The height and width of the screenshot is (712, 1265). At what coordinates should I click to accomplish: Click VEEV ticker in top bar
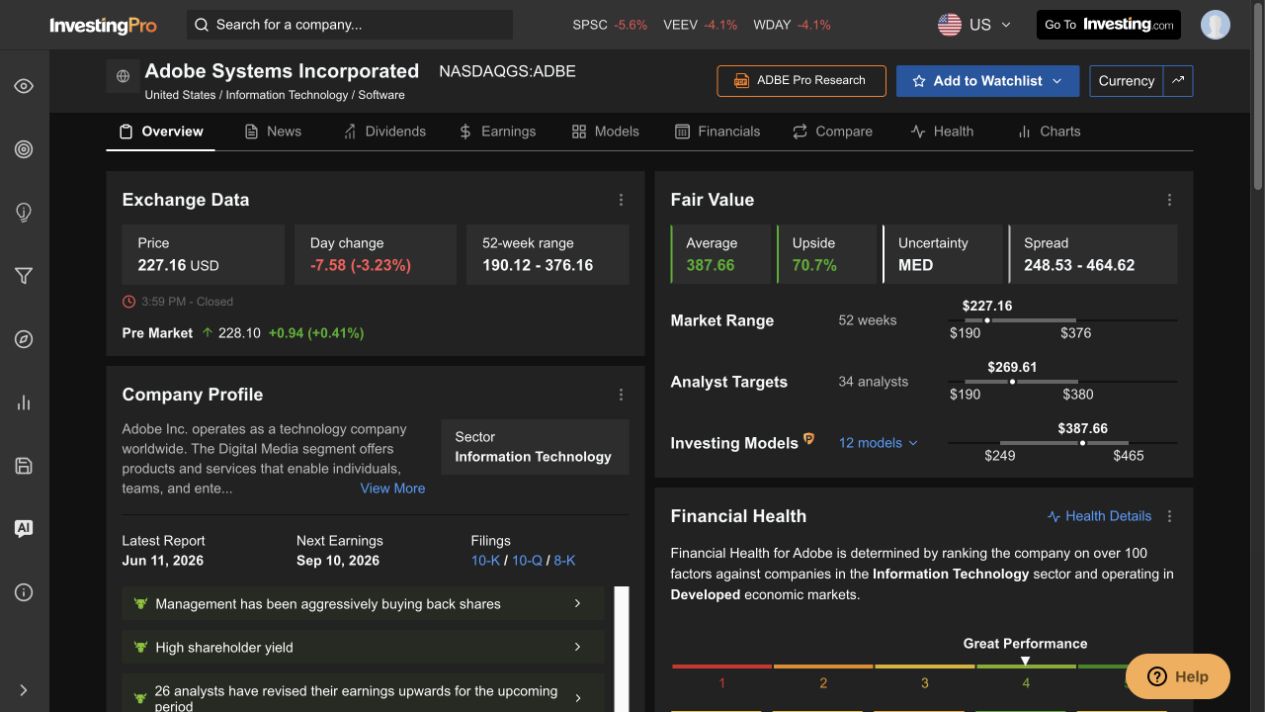tap(700, 25)
